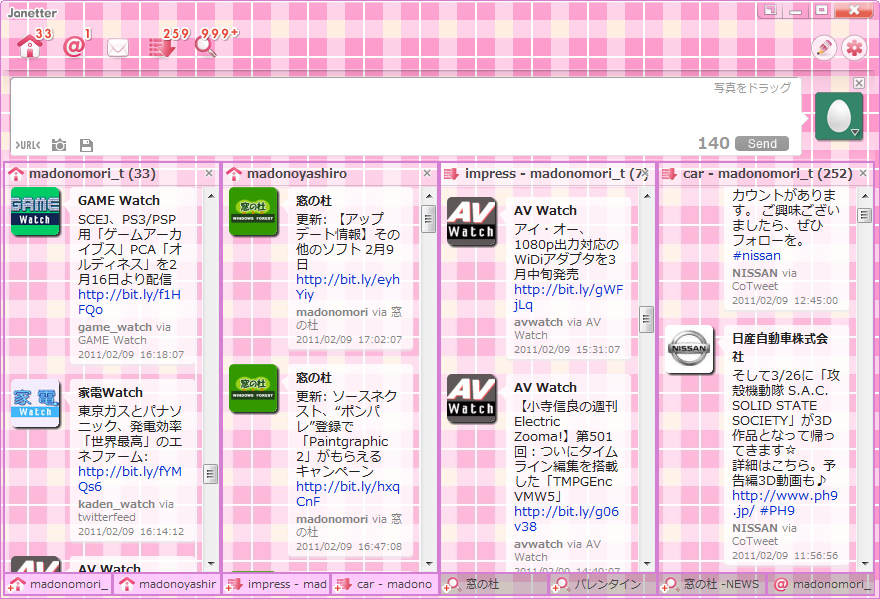880x599 pixels.
Task: Click the top AV Watch avatar in impress column
Action: point(471,221)
